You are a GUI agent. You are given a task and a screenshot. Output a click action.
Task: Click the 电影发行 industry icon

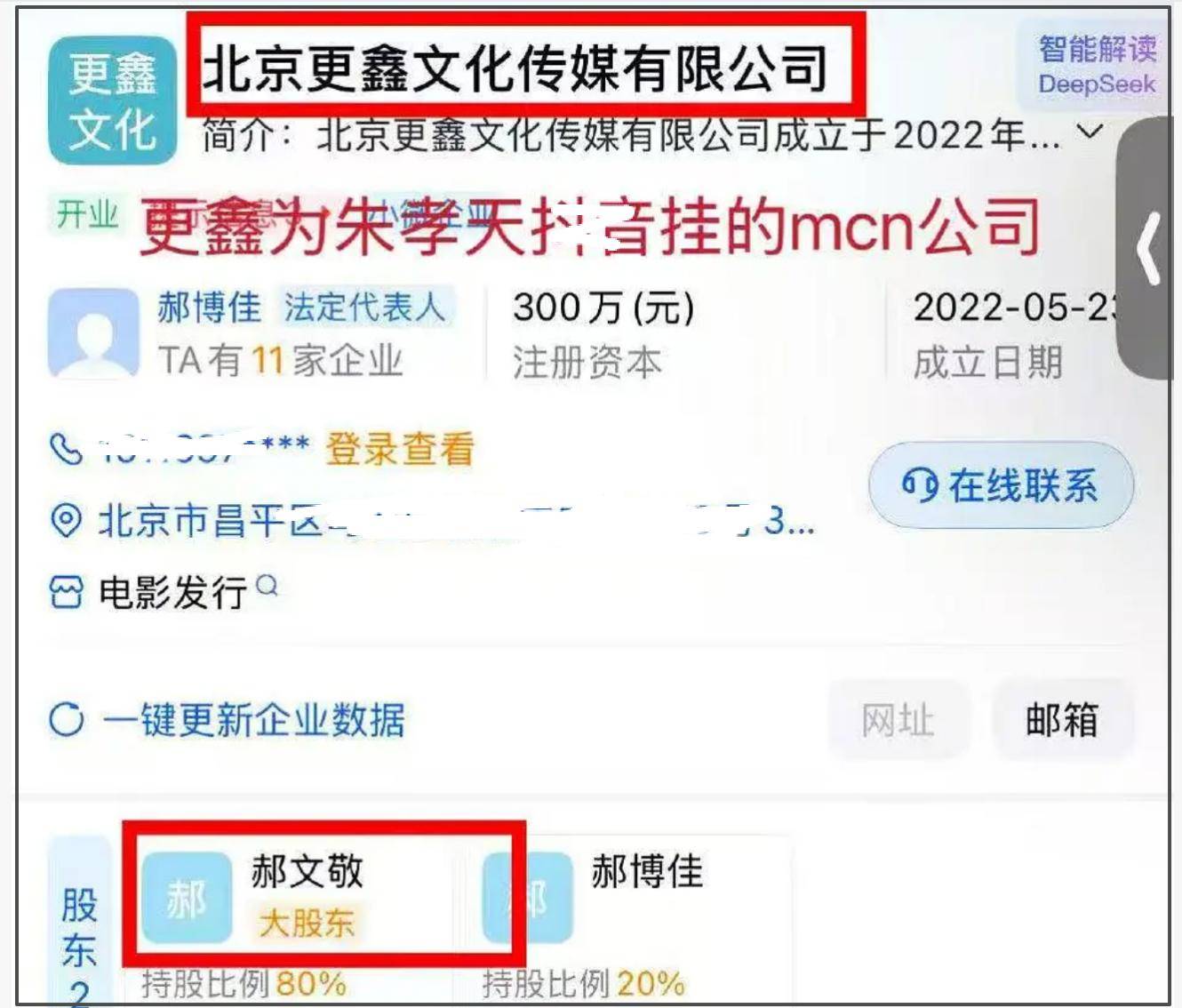pyautogui.click(x=66, y=592)
